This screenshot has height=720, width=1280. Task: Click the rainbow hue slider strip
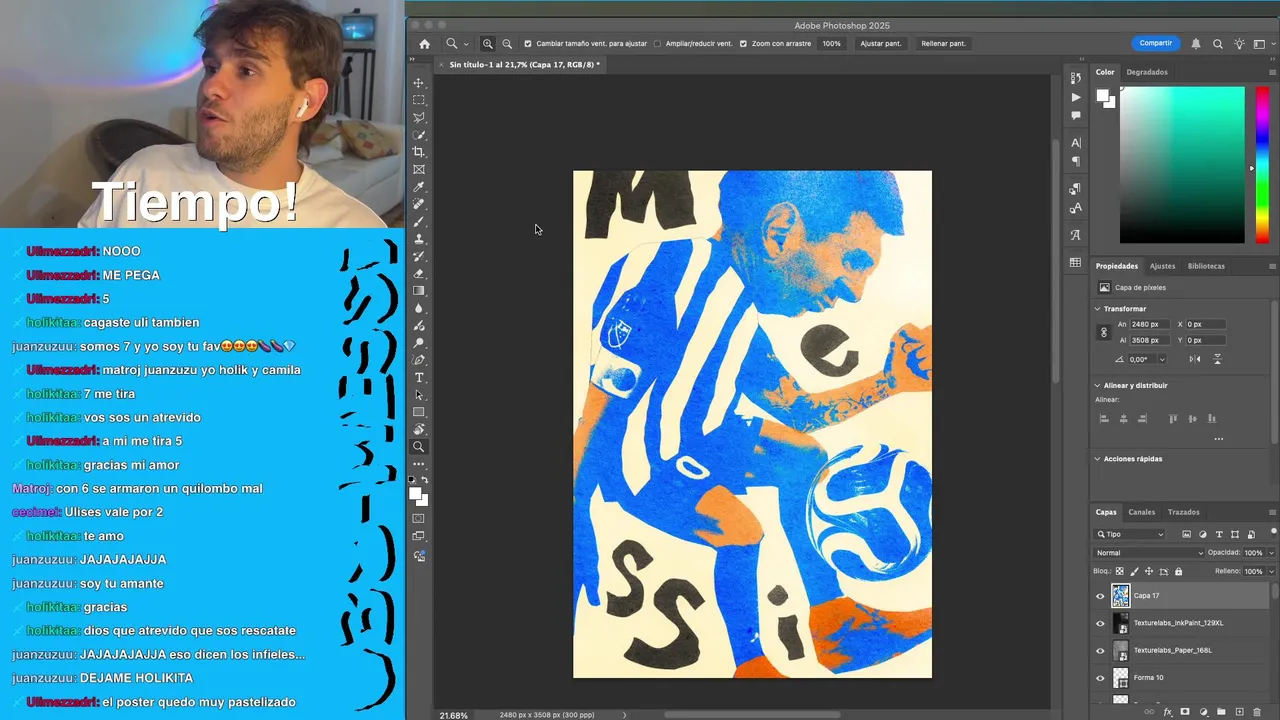point(1262,165)
